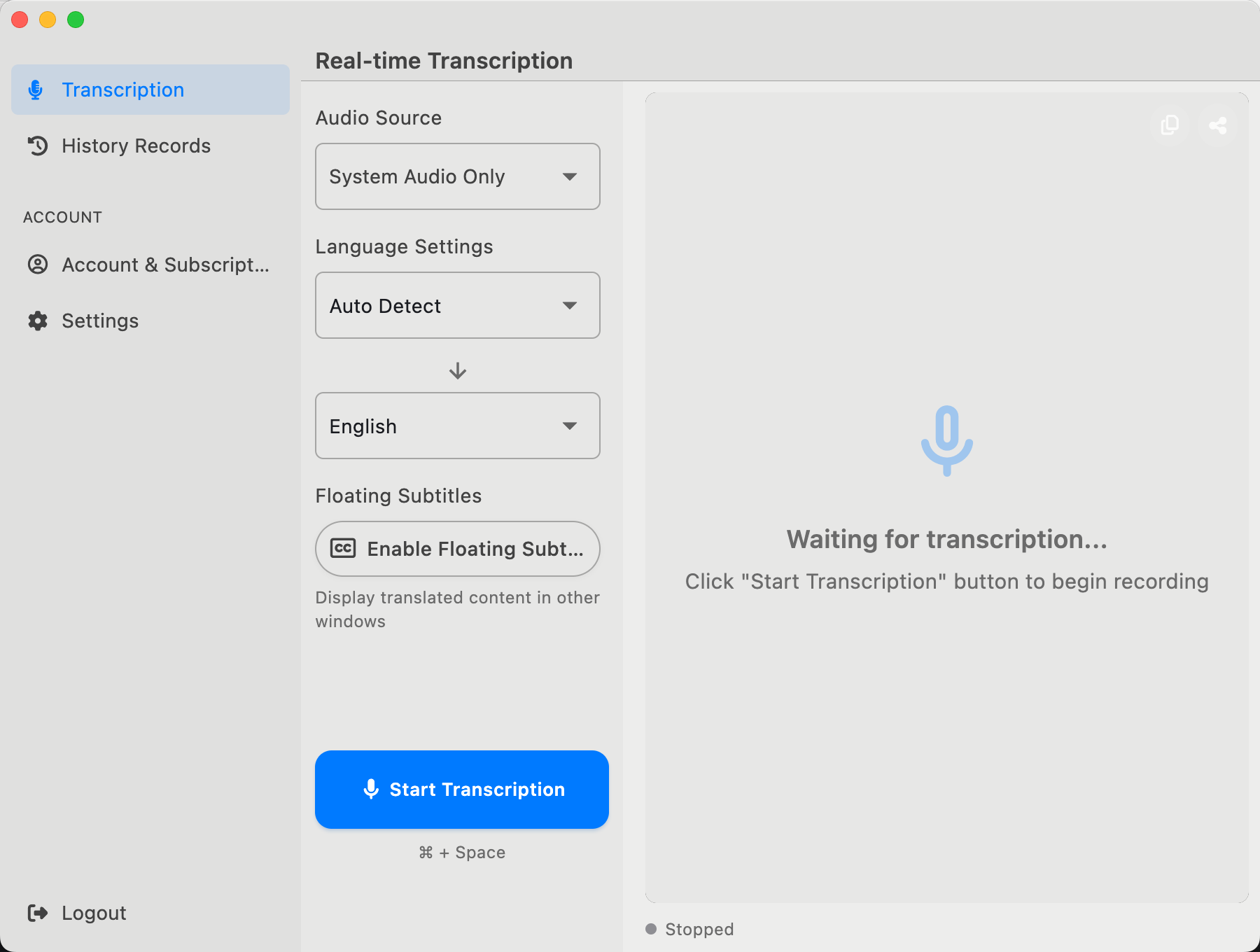The width and height of the screenshot is (1260, 952).
Task: Click the Account profile icon in sidebar
Action: coord(38,265)
